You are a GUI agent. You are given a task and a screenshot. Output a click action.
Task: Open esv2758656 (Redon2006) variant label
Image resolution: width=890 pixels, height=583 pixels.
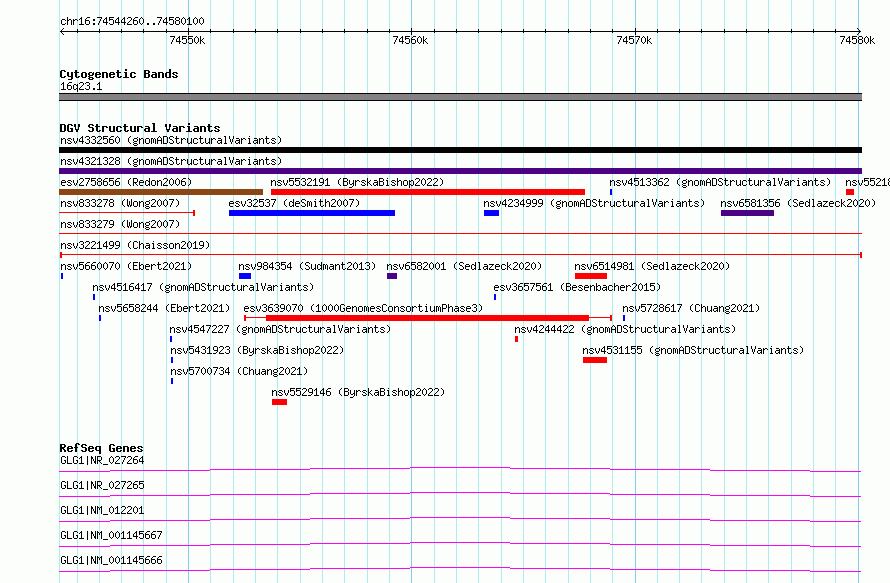(x=126, y=182)
